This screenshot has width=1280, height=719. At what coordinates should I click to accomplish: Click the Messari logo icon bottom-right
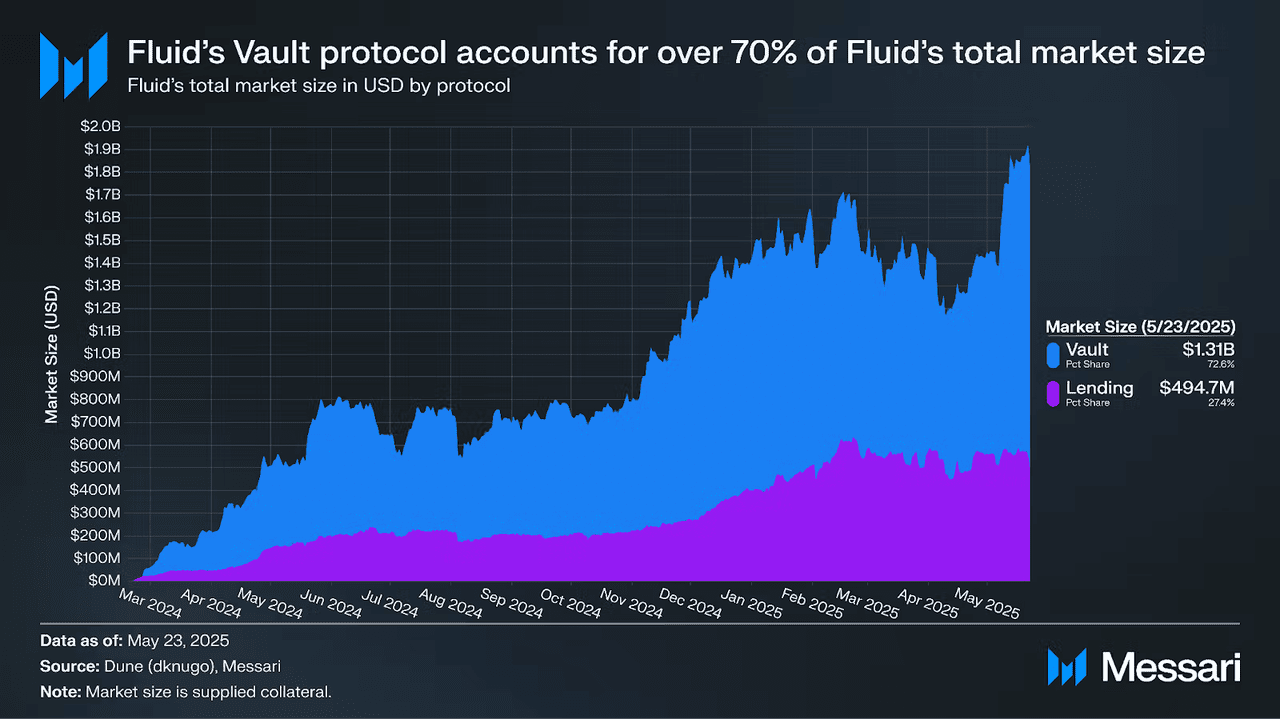(1067, 667)
